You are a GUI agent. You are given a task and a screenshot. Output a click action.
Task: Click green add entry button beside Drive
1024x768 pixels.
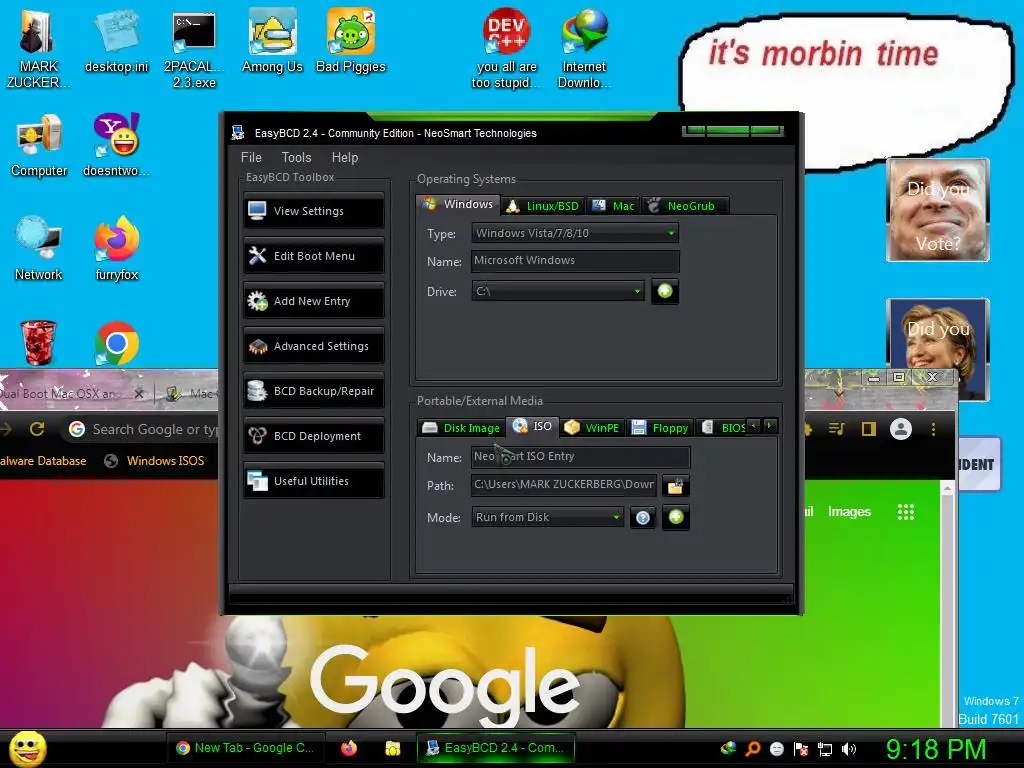665,291
